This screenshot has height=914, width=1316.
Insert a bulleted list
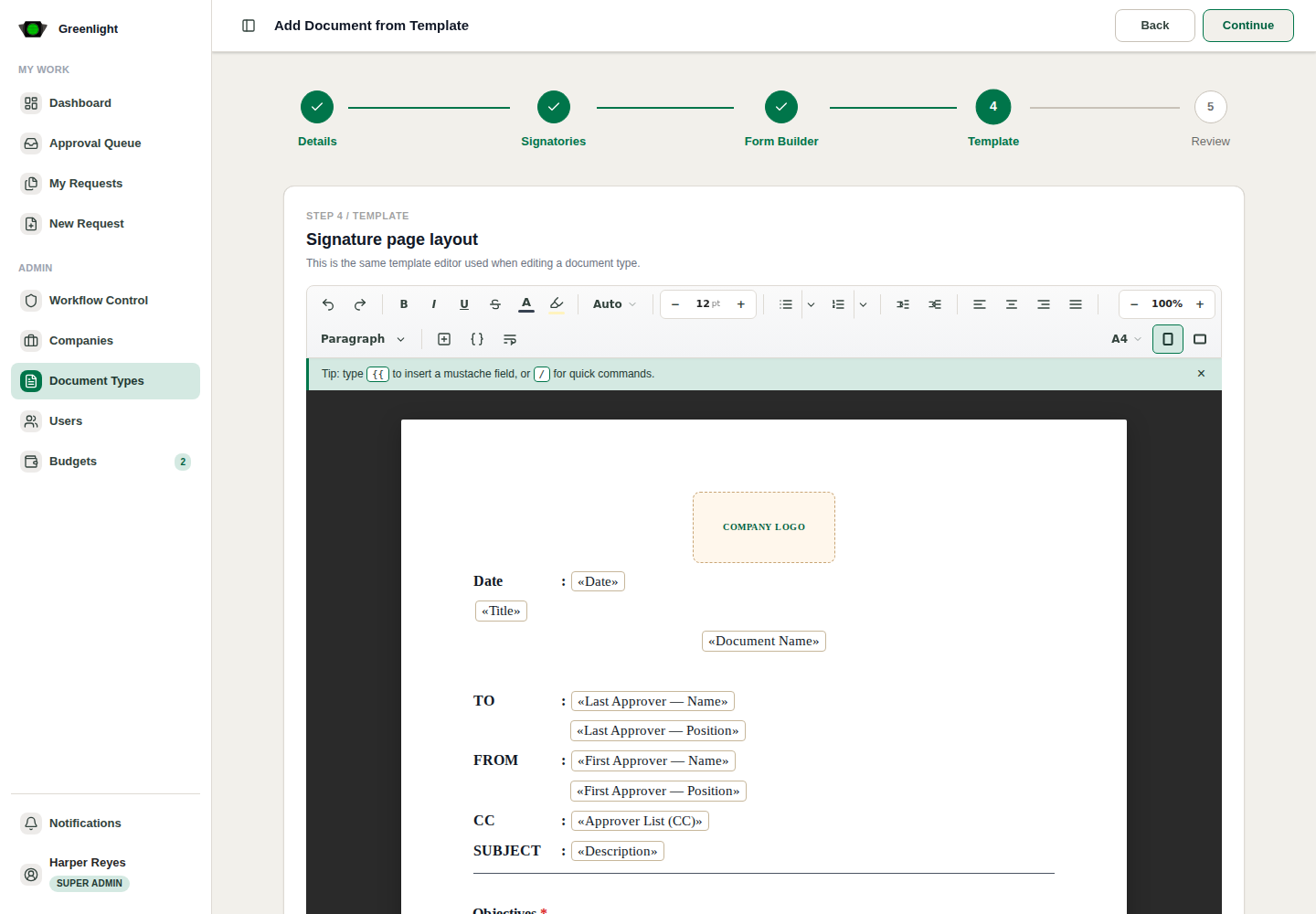(x=786, y=304)
